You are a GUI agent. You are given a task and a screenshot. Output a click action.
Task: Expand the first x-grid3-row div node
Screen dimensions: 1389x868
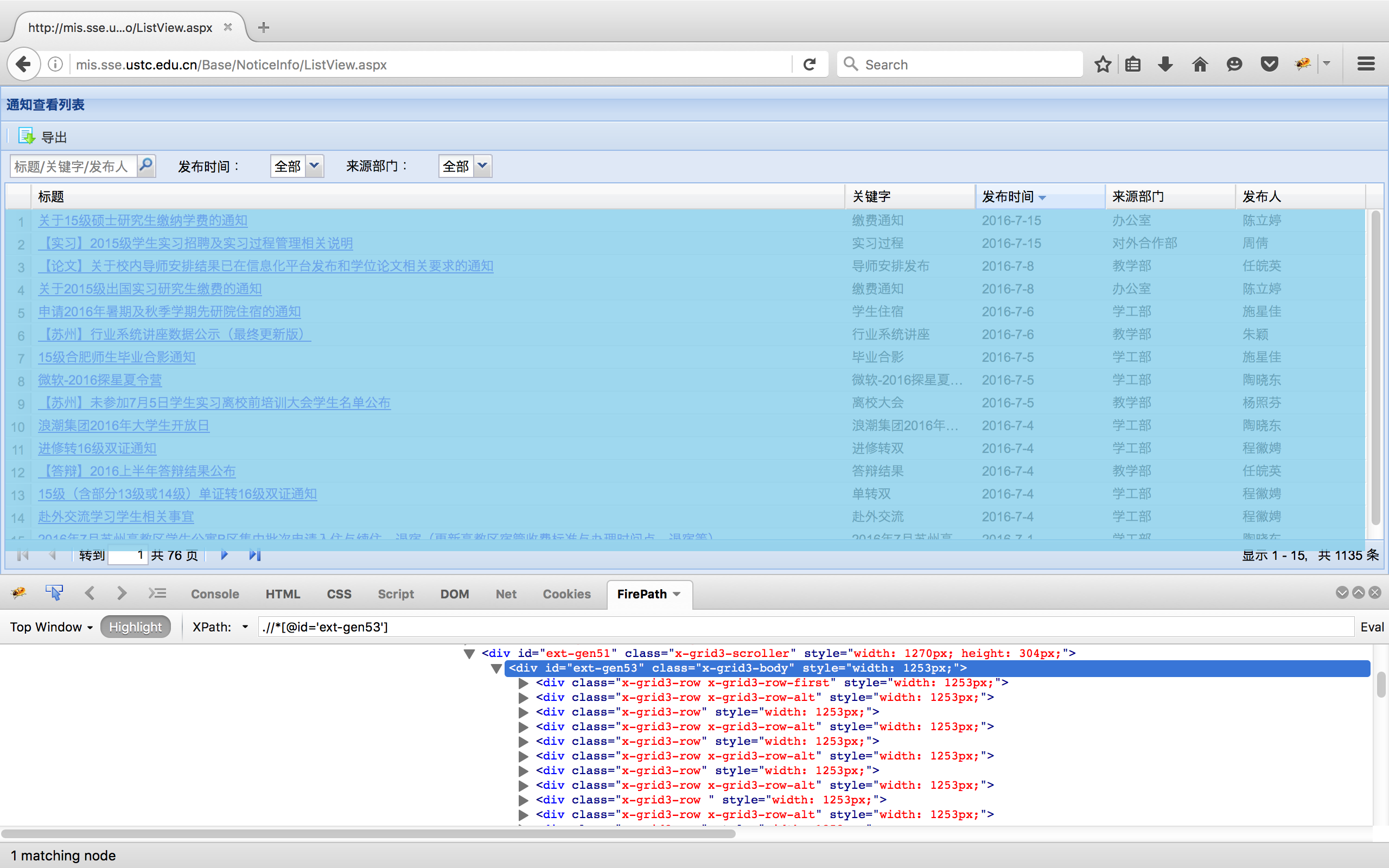point(523,682)
